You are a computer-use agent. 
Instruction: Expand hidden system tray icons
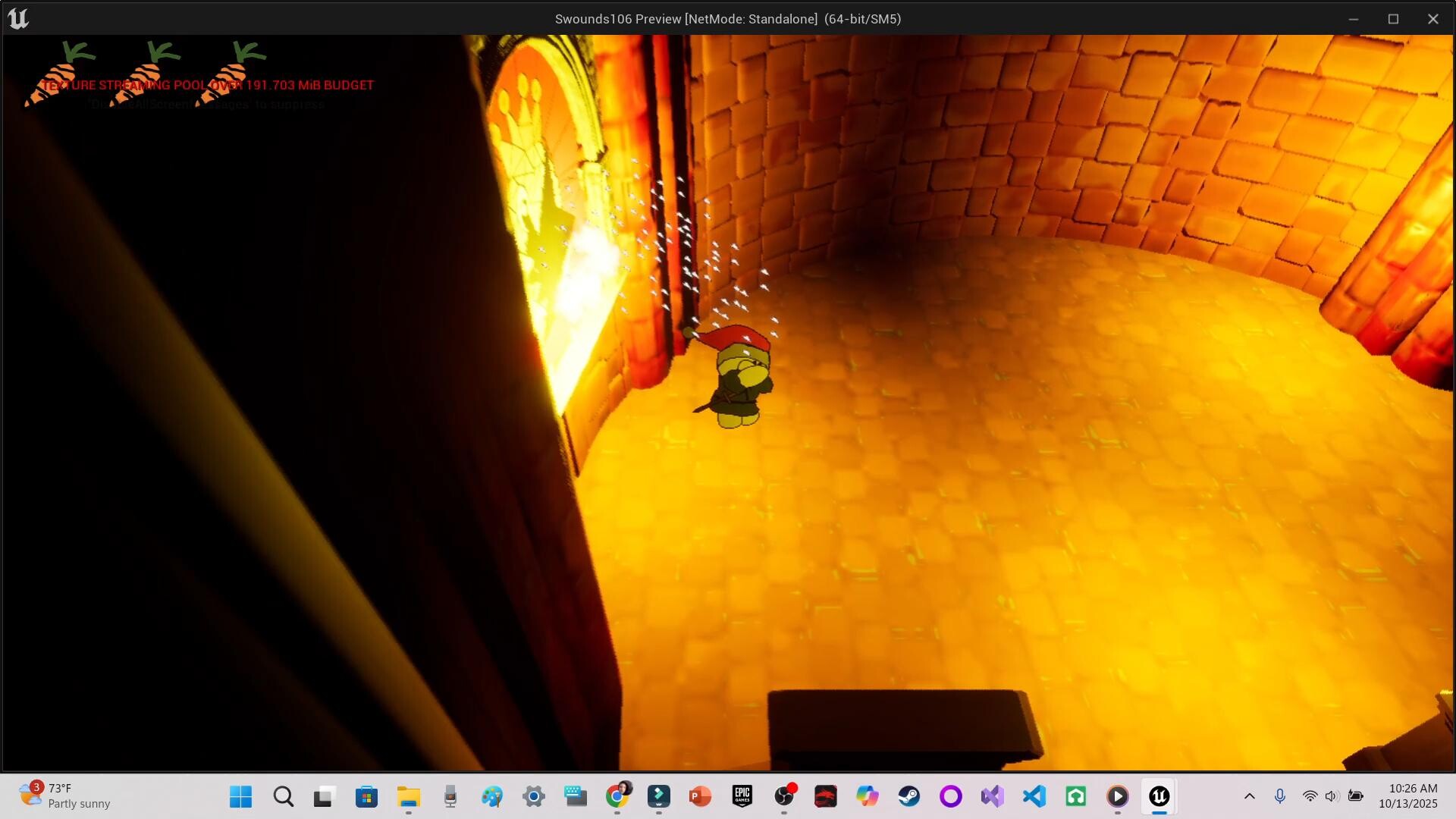click(1250, 796)
